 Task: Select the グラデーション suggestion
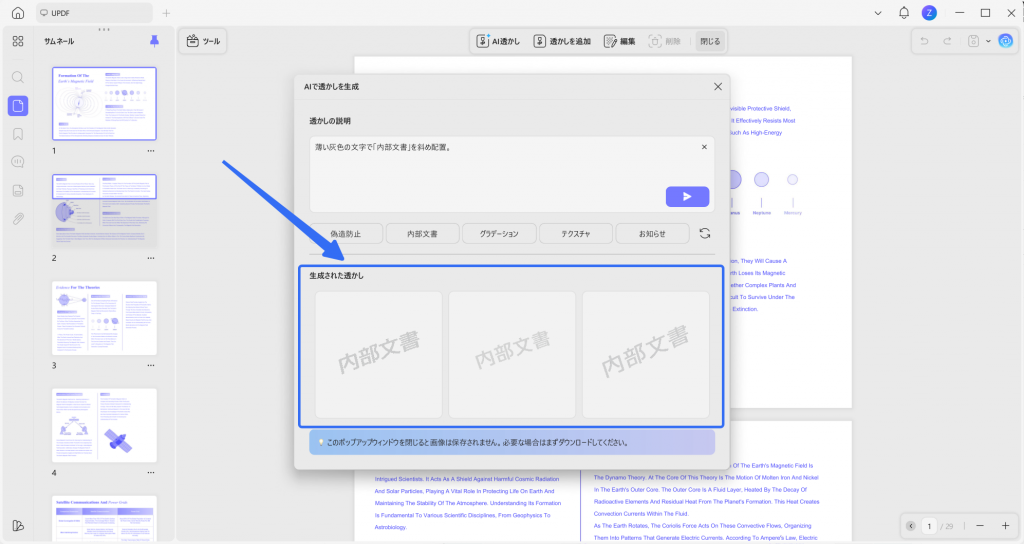click(x=499, y=233)
